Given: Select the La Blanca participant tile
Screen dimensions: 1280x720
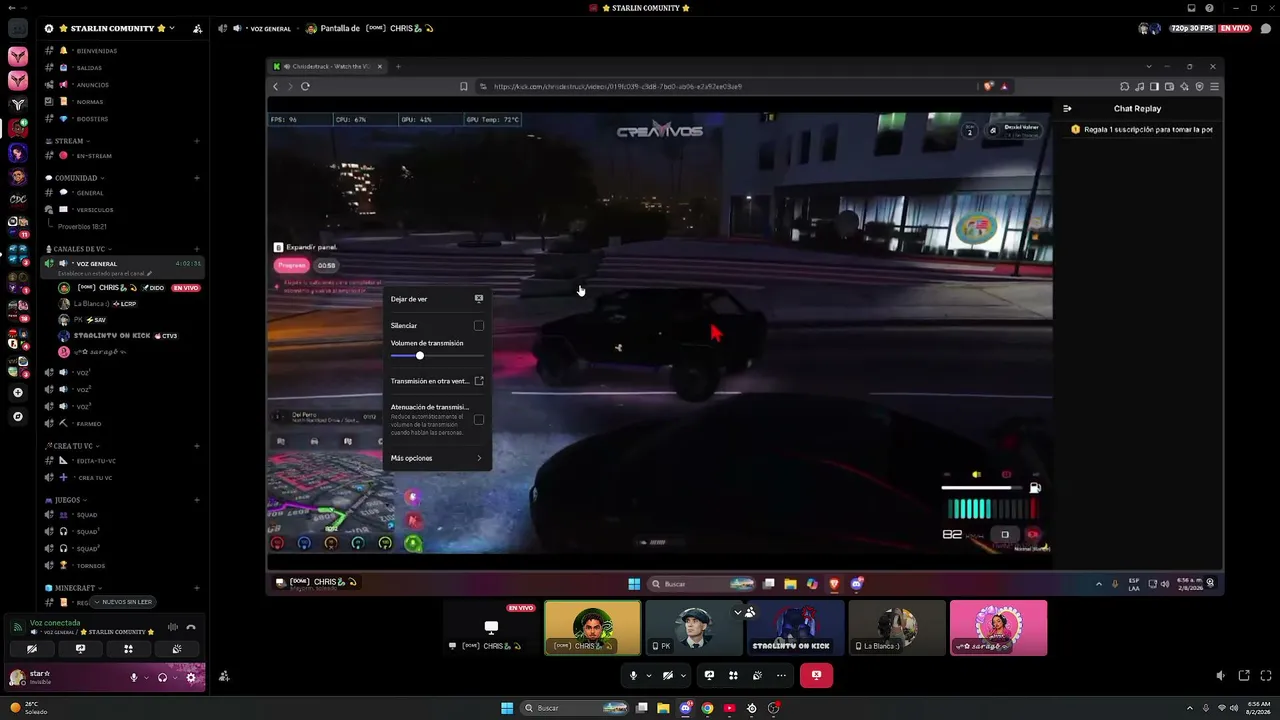Looking at the screenshot, I should 896,628.
